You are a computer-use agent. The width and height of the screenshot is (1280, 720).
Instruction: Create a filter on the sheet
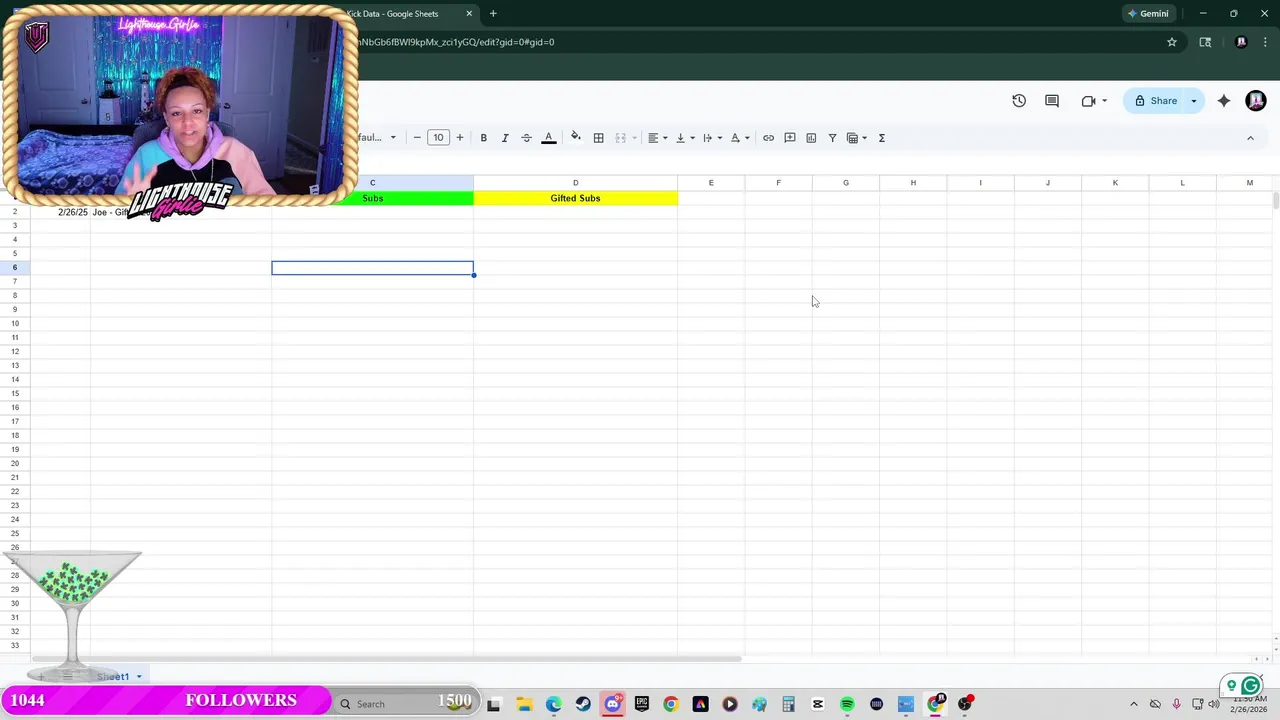click(832, 138)
